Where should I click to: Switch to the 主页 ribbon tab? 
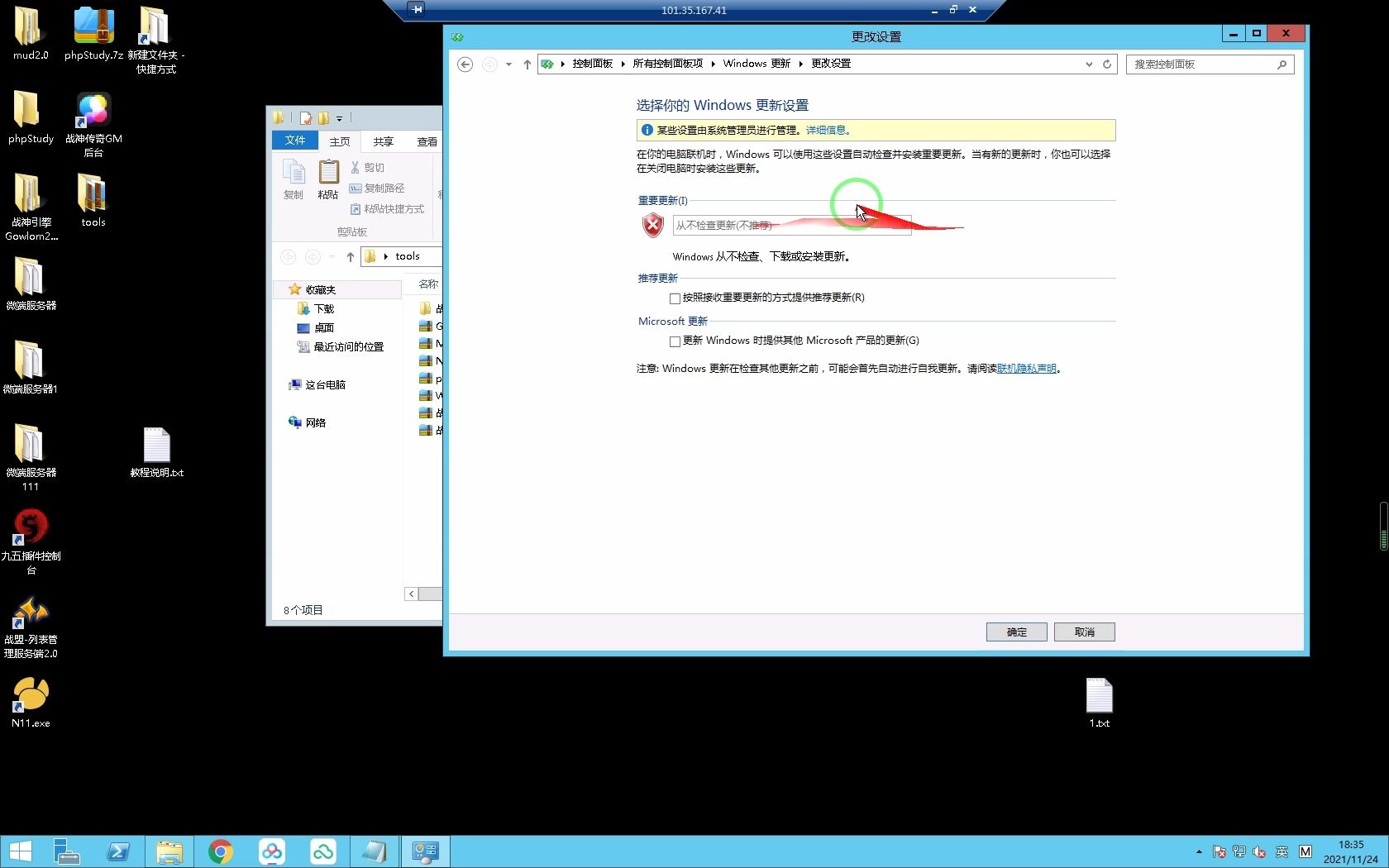click(x=340, y=141)
